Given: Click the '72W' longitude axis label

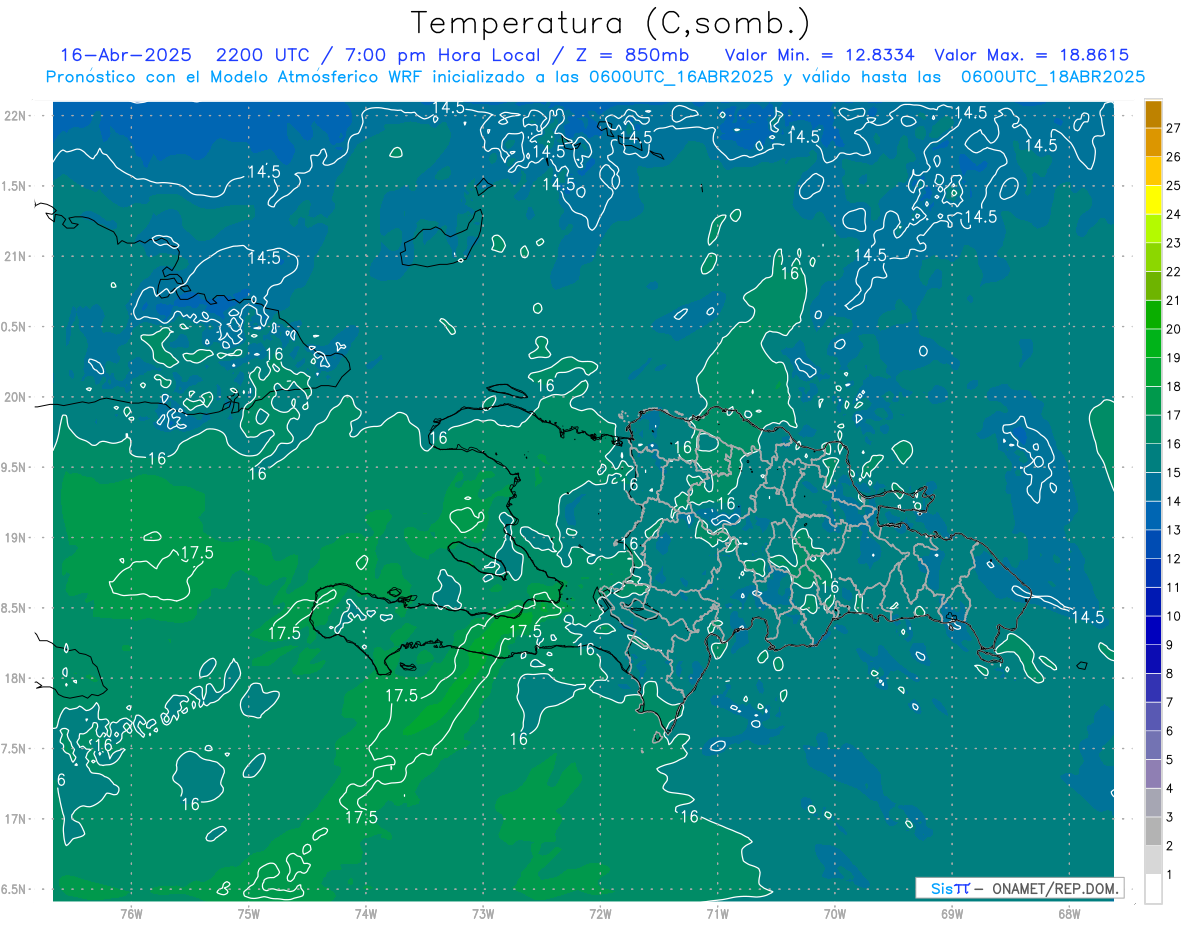Looking at the screenshot, I should point(600,914).
